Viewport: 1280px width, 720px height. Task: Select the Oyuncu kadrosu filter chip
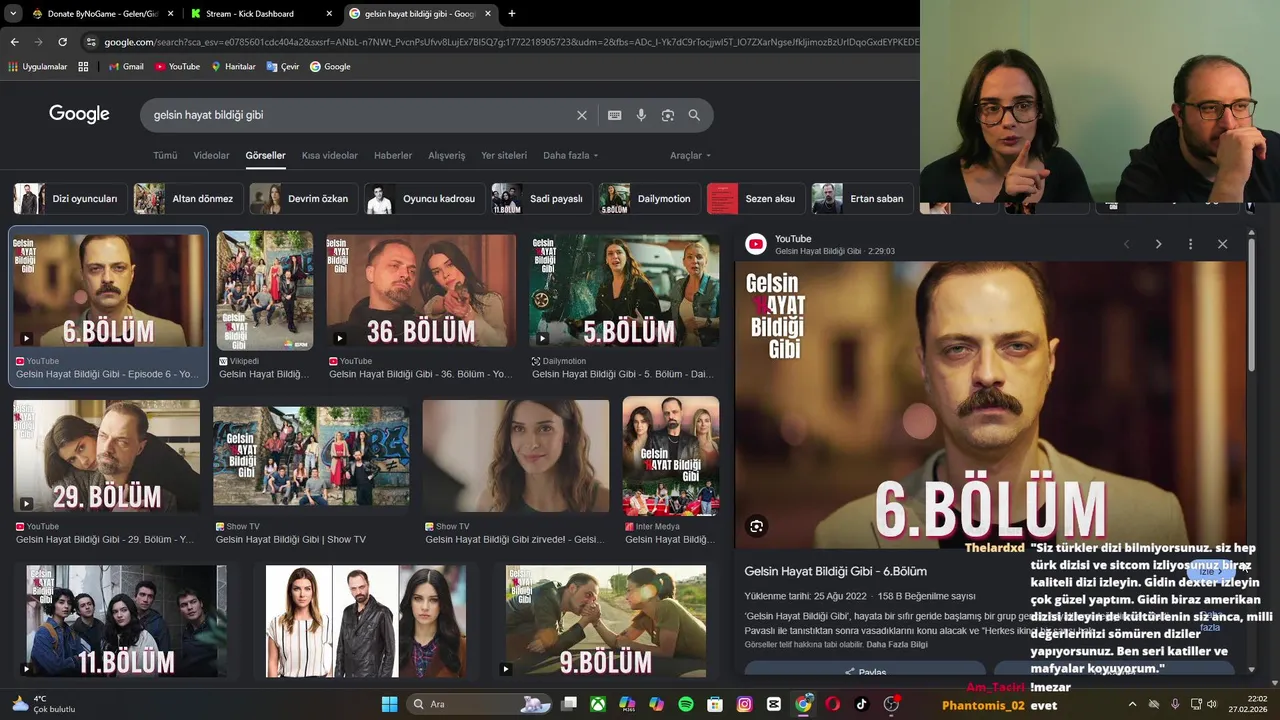tap(424, 199)
